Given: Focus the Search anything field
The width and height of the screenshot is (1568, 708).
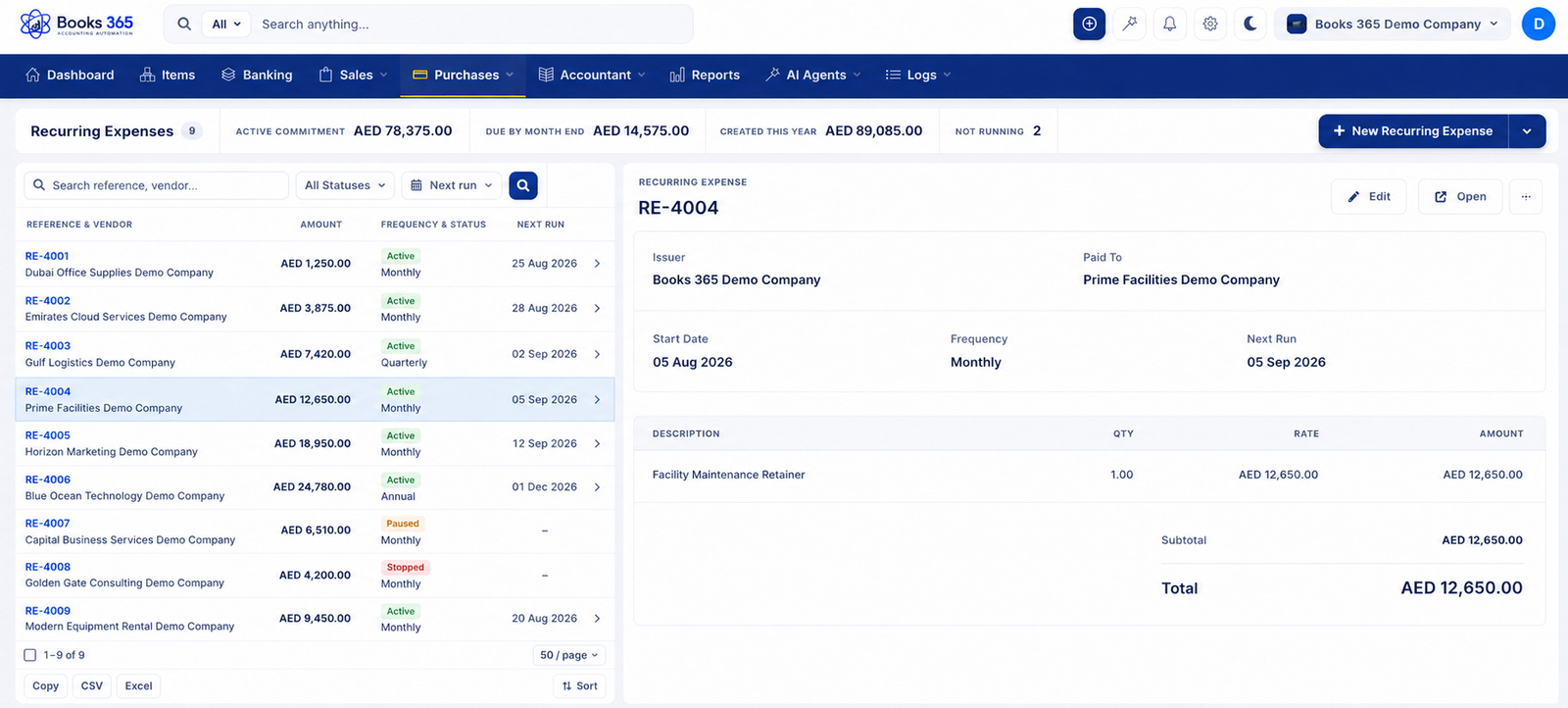Looking at the screenshot, I should coord(474,25).
